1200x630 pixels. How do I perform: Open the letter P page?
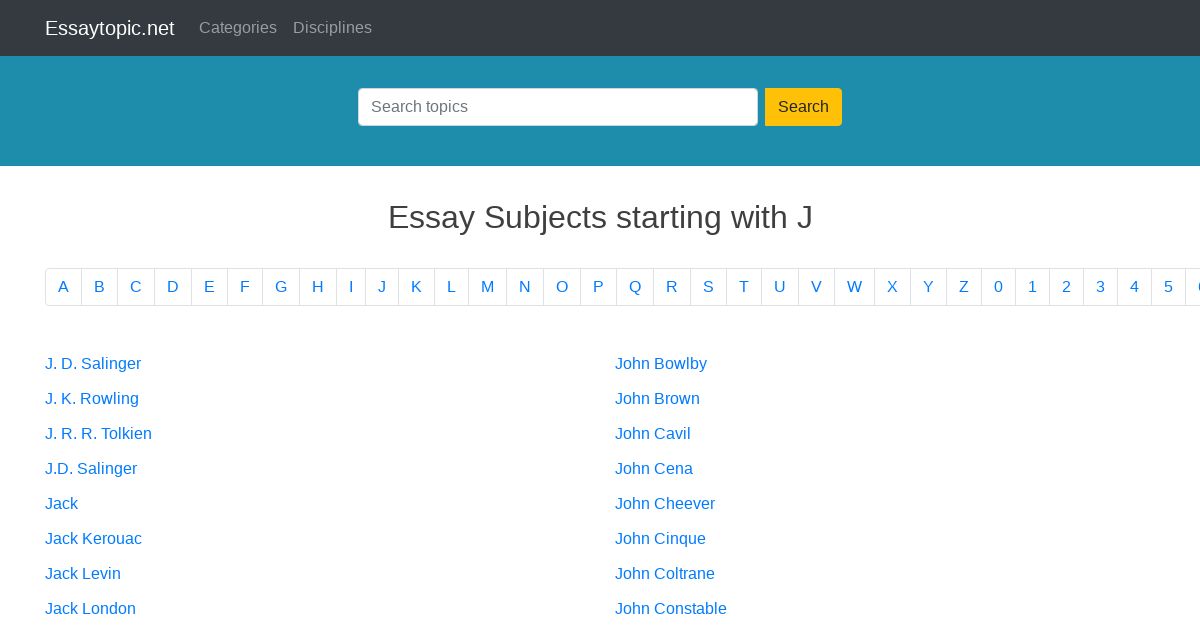[598, 287]
